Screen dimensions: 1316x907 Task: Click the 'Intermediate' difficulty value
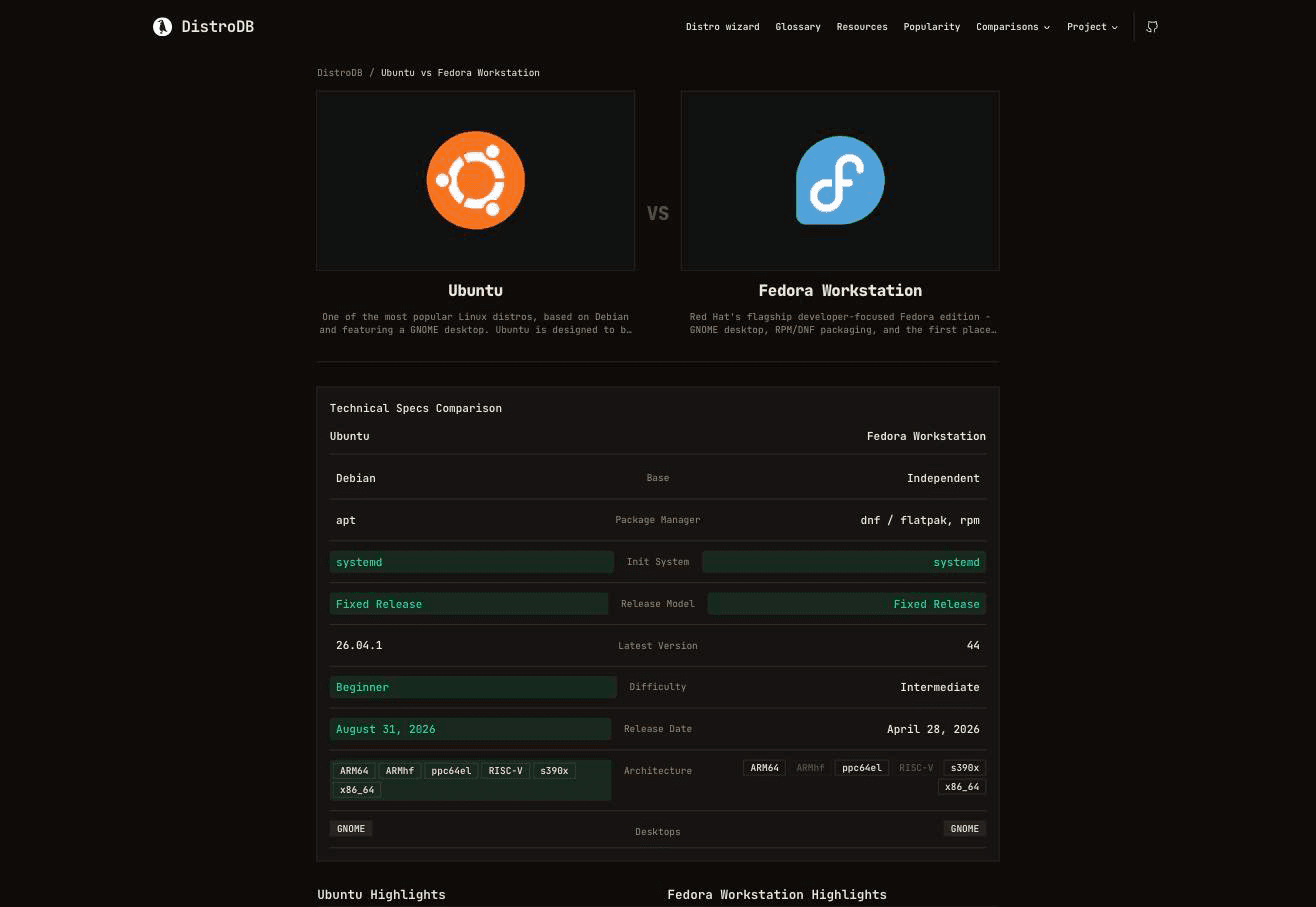click(x=940, y=687)
